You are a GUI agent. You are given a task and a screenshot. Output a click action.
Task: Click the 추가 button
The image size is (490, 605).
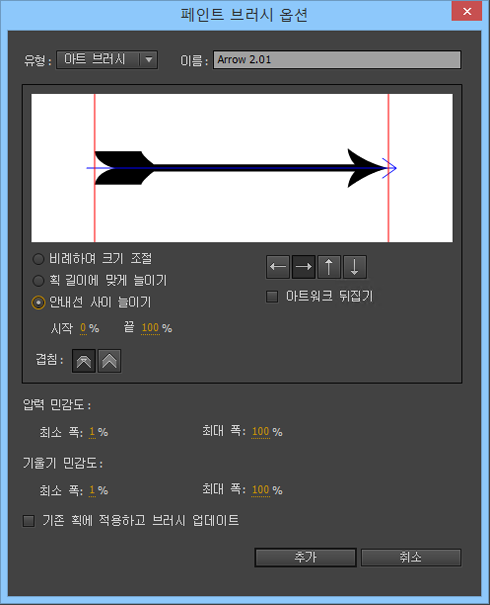(305, 558)
